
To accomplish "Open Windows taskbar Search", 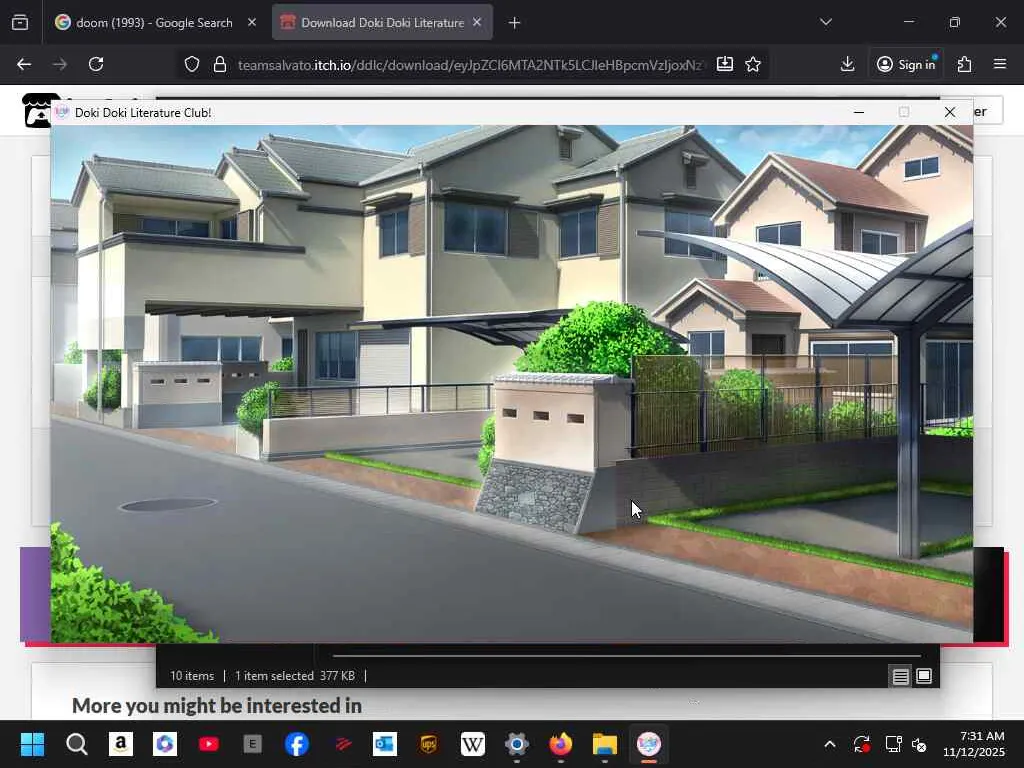I will (x=76, y=744).
